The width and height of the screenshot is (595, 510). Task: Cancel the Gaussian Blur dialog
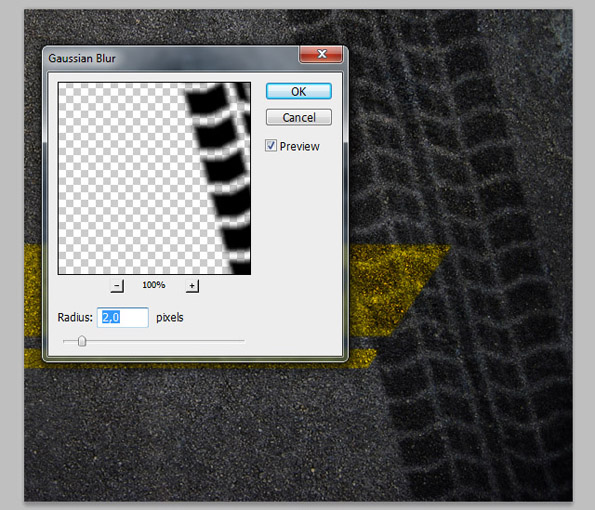tap(299, 117)
